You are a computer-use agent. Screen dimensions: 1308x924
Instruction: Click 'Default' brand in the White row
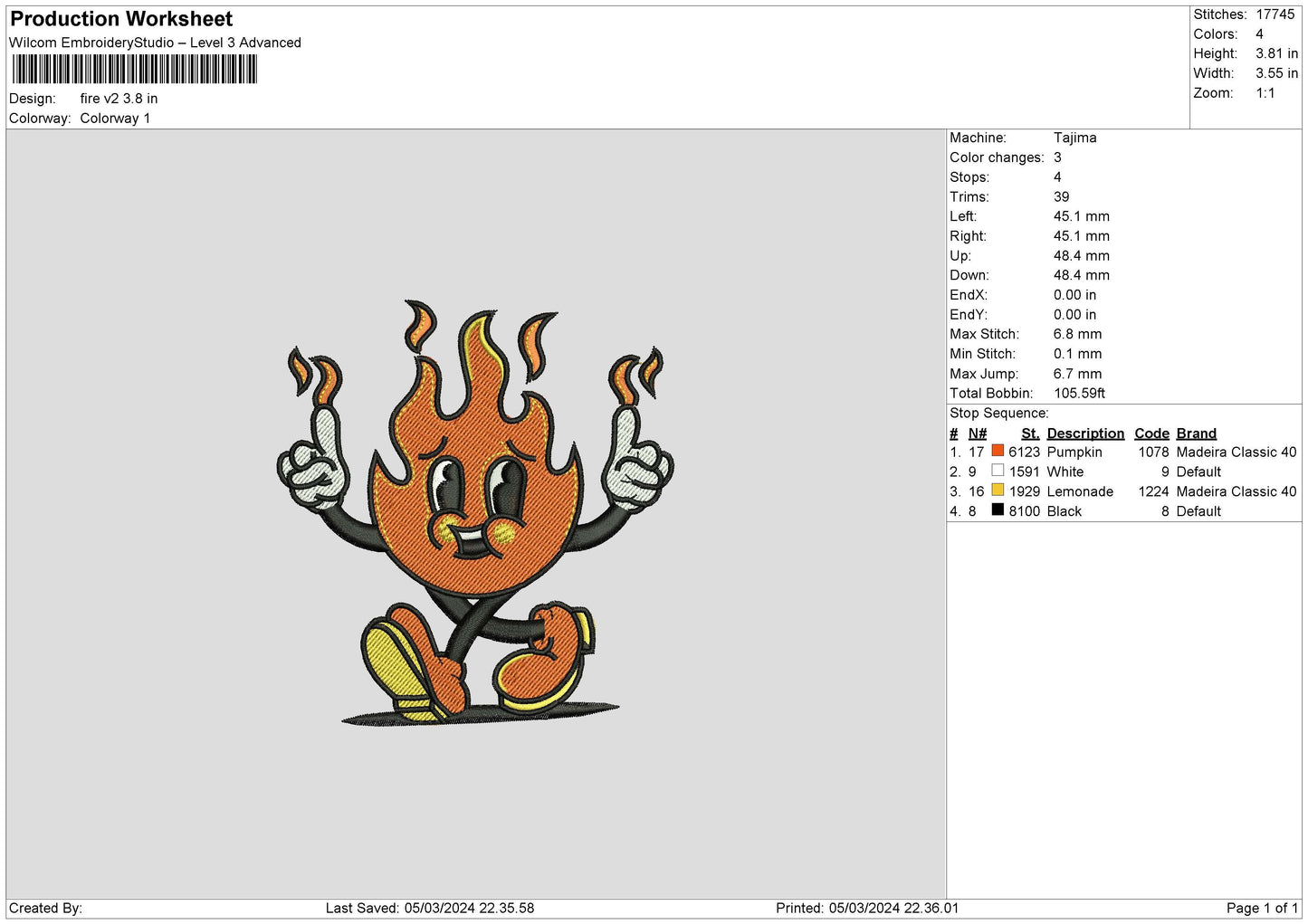(1198, 472)
